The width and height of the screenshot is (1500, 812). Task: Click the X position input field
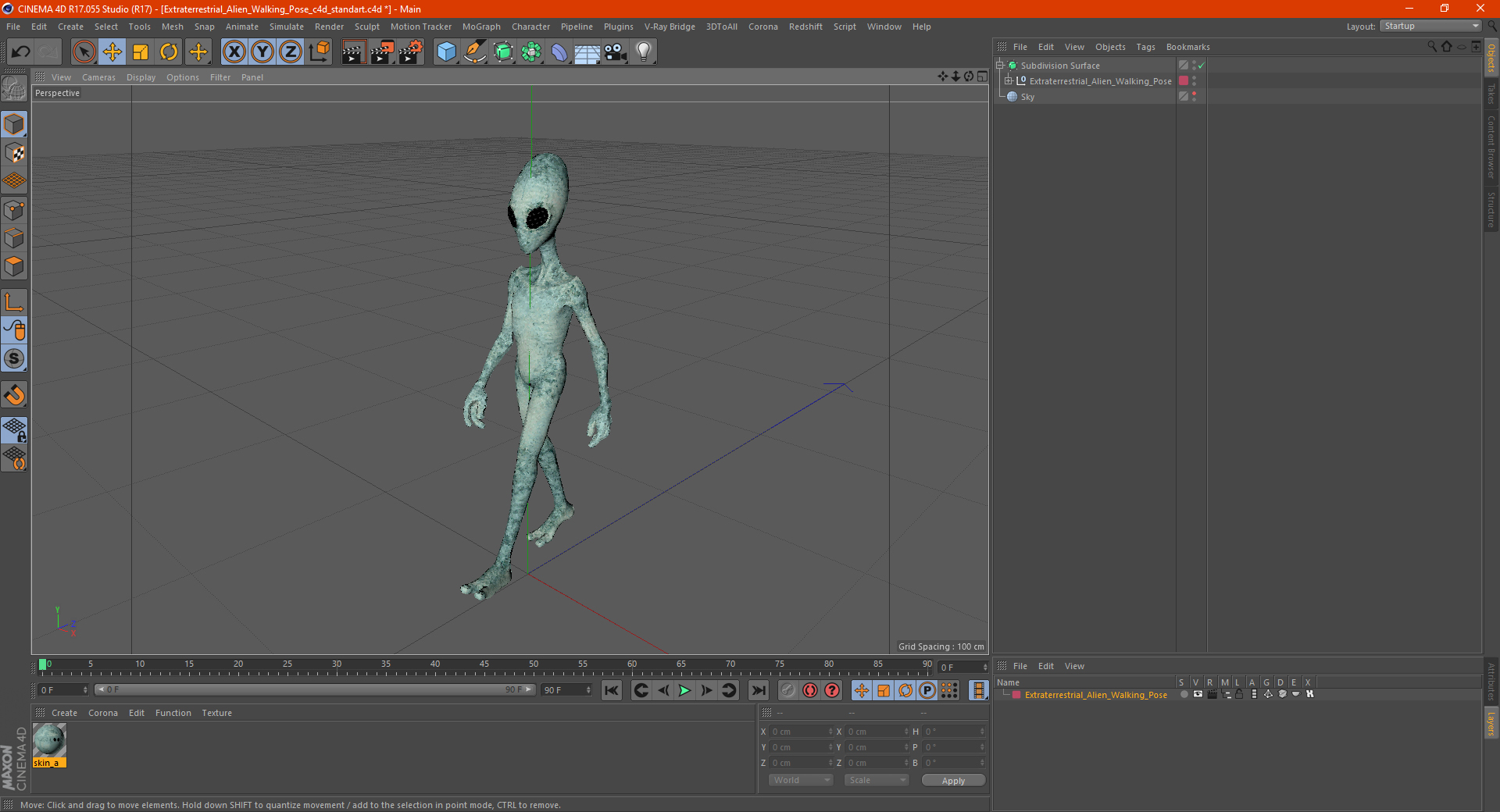(802, 732)
